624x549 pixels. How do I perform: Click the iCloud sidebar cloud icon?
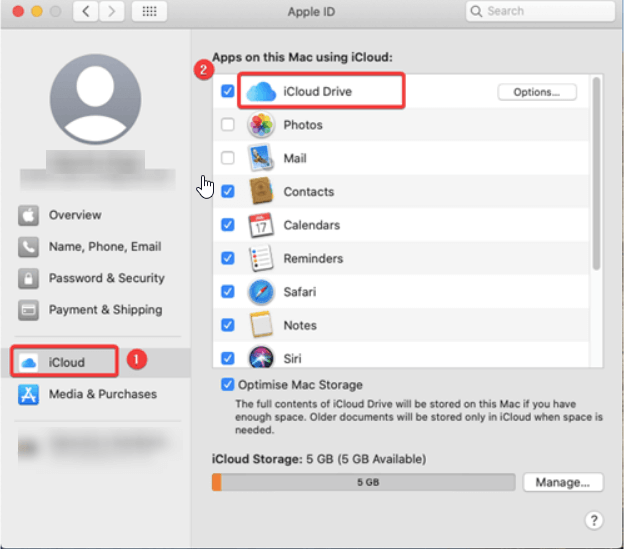[28, 362]
